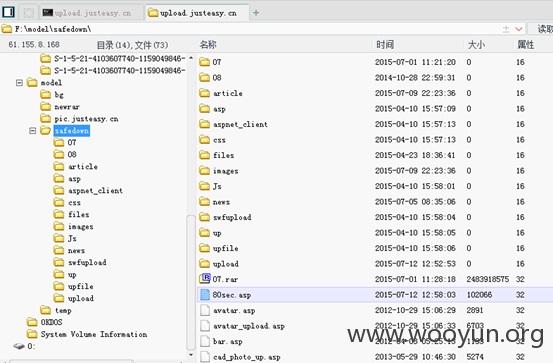553x363 pixels.
Task: Toggle the sidebar panel icon at top left
Action: (x=8, y=12)
